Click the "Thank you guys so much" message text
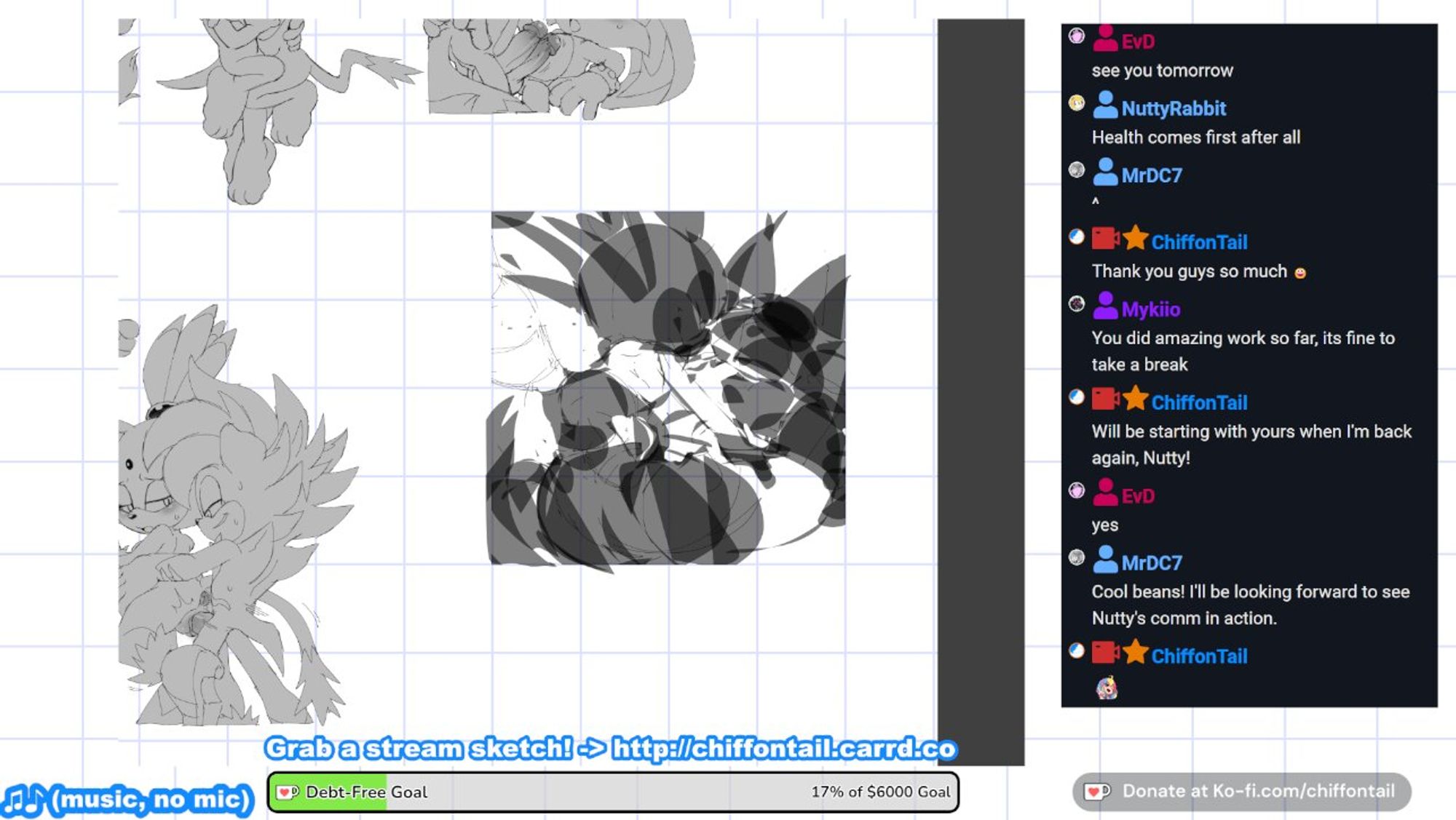 coord(1189,271)
